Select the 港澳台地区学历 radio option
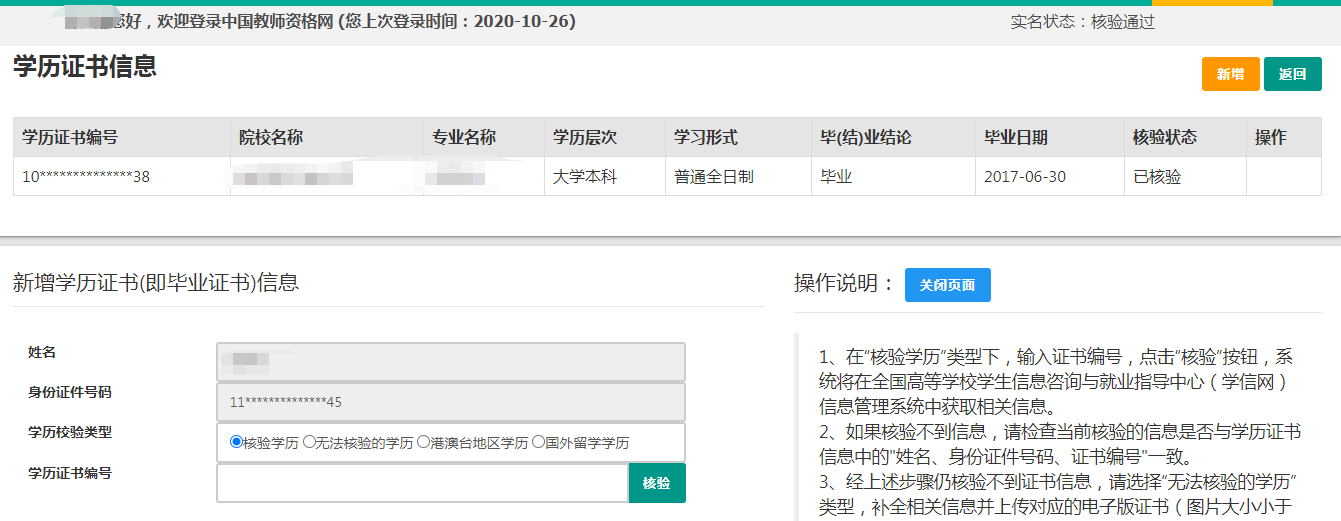 [x=424, y=442]
